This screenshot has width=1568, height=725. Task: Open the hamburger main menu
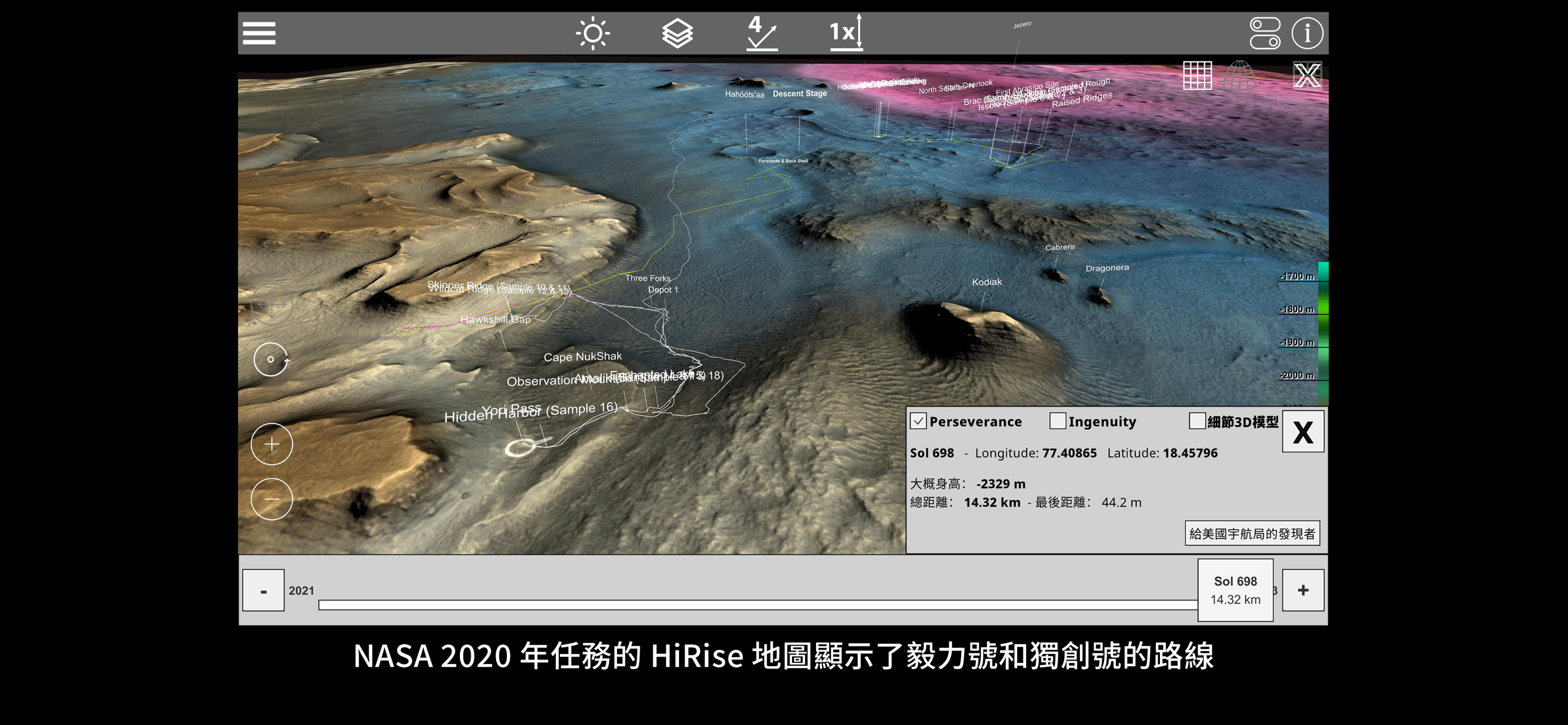[x=259, y=33]
